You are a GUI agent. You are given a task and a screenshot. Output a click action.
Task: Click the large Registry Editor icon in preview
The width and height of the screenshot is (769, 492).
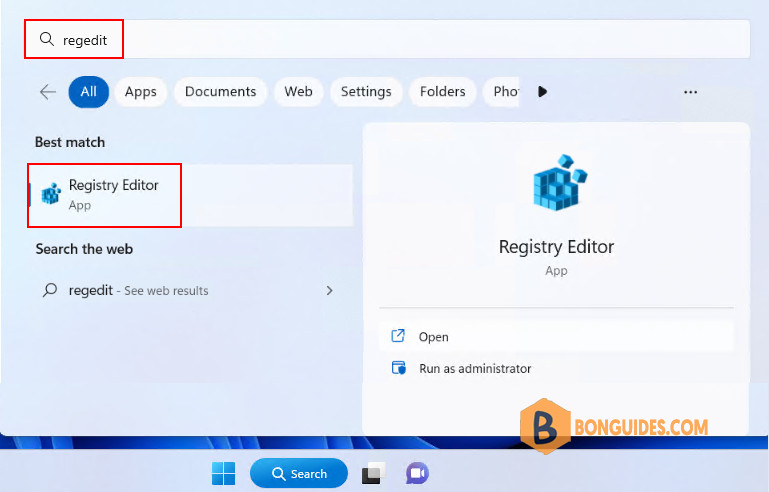[560, 182]
